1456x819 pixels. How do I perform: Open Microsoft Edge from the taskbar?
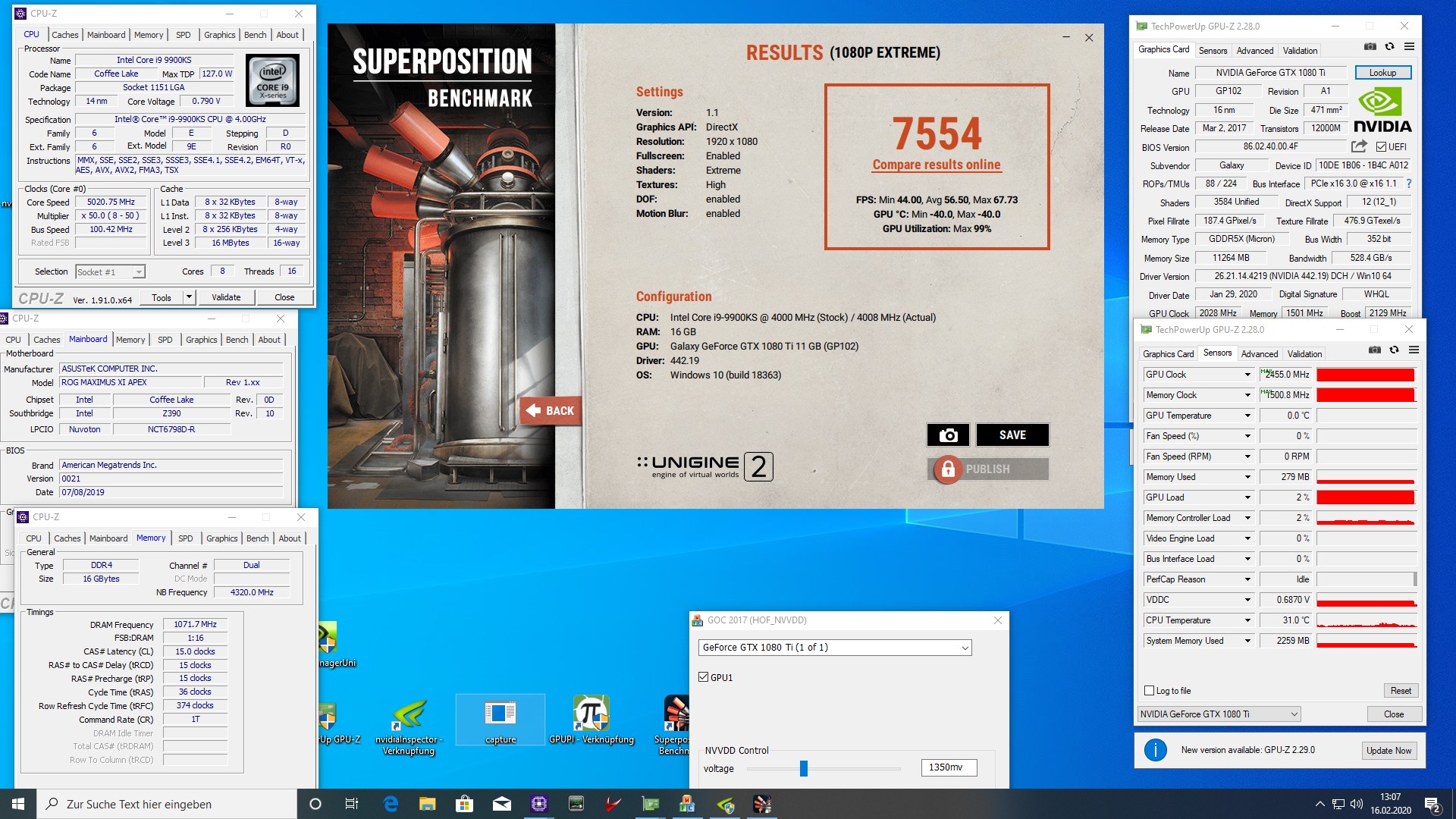(391, 804)
